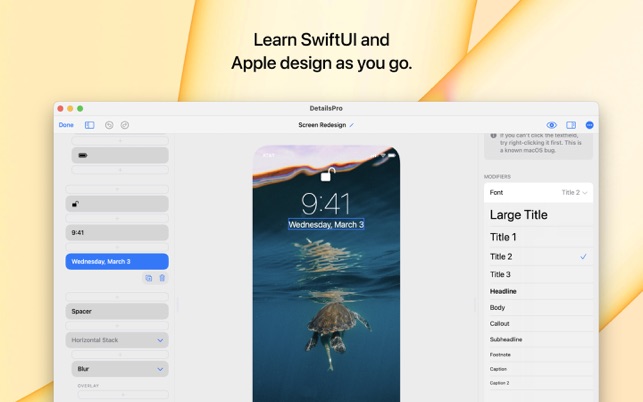Click the duplicate layer icon

148,278
